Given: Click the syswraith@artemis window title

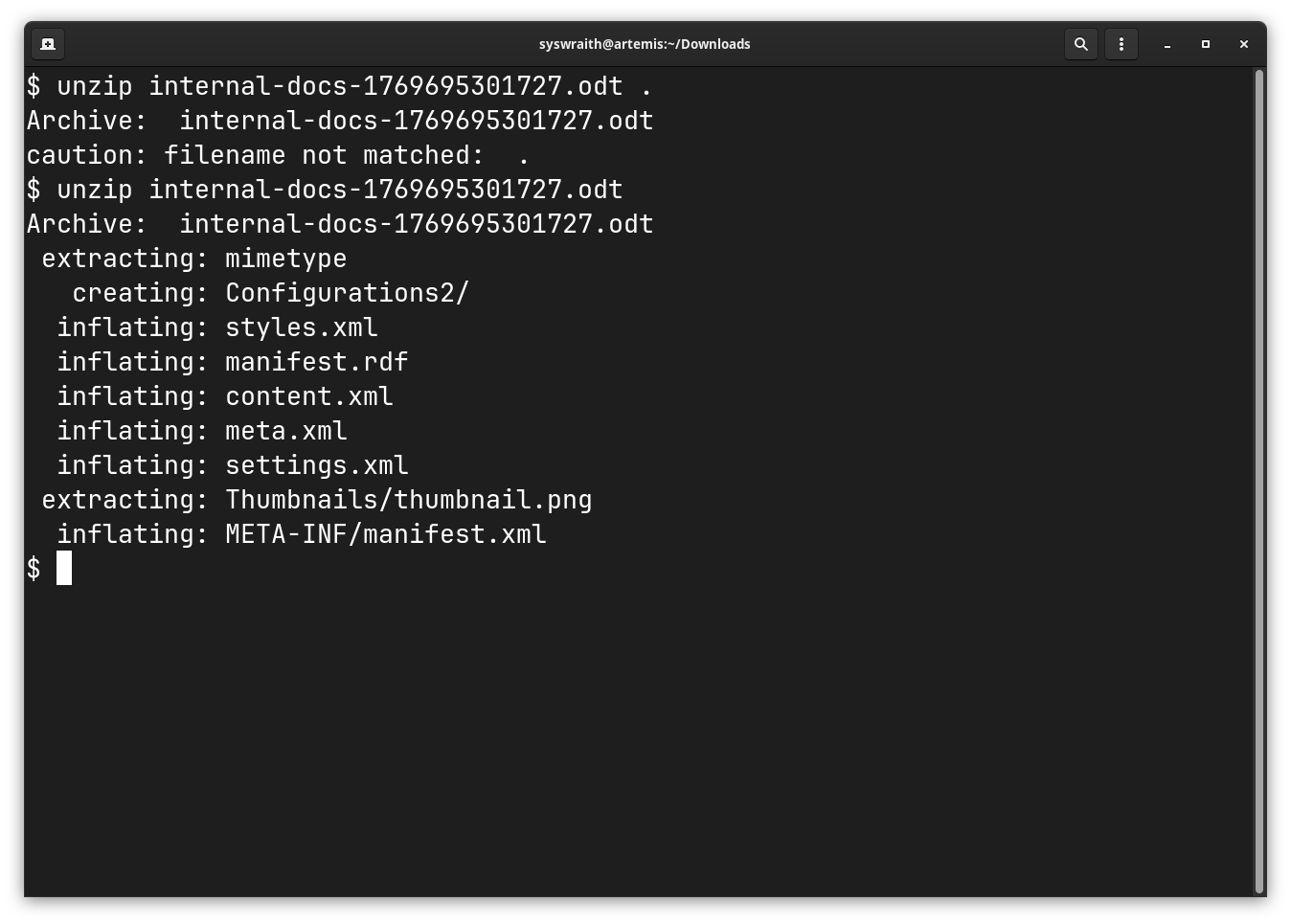Looking at the screenshot, I should (x=645, y=44).
